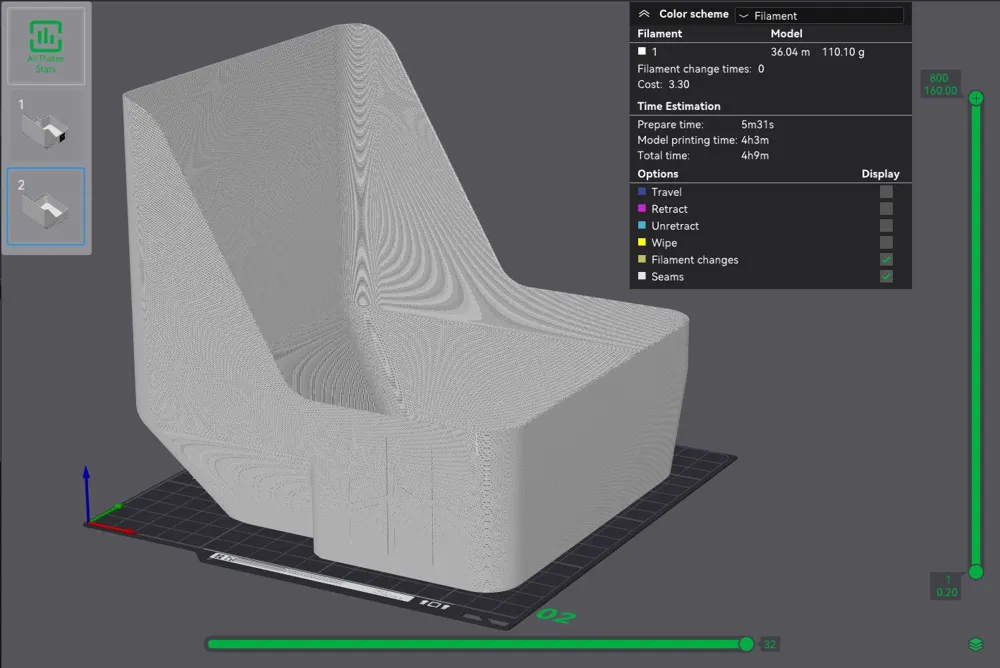Open All Plates Stats icon

click(x=45, y=45)
